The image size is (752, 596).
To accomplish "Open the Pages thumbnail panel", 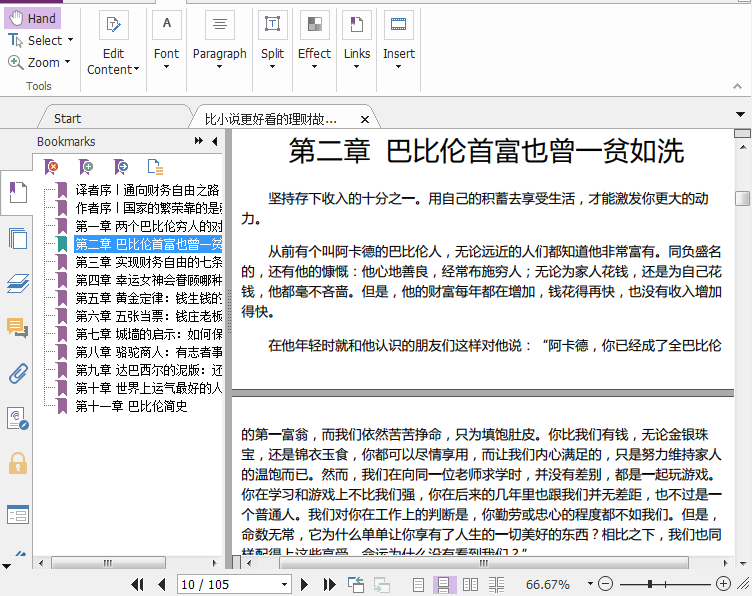I will coord(17,238).
